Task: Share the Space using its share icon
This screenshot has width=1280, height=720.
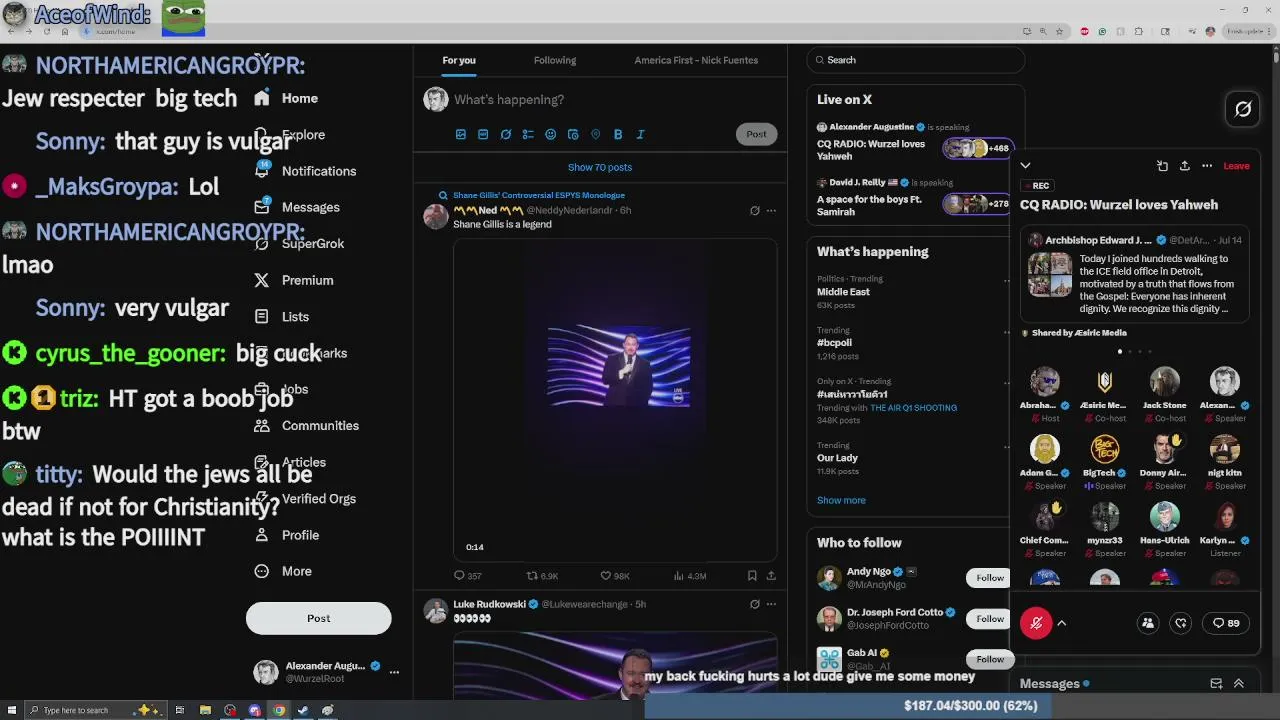Action: tap(1185, 166)
